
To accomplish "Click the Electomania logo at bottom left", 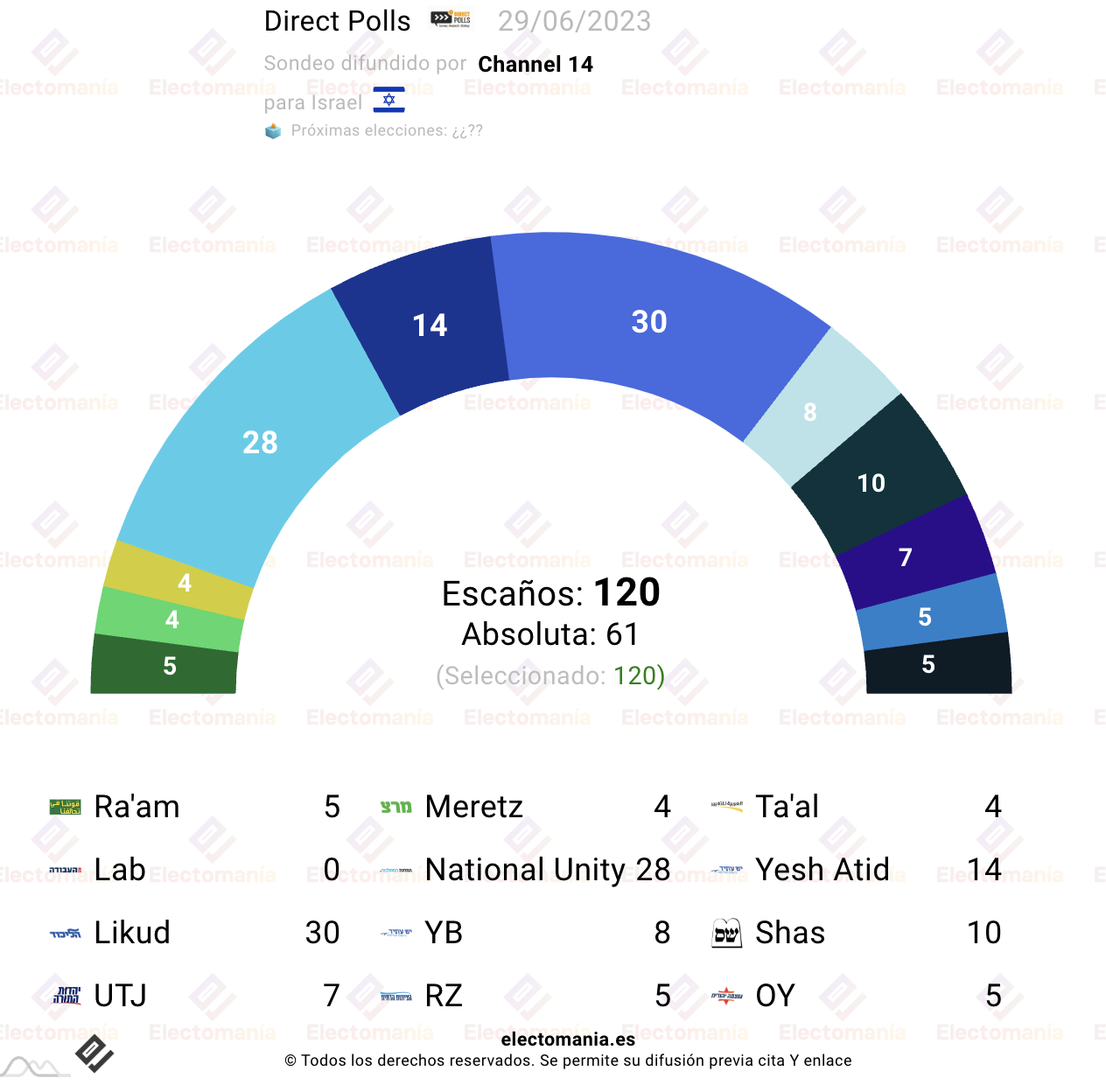I will (94, 1053).
